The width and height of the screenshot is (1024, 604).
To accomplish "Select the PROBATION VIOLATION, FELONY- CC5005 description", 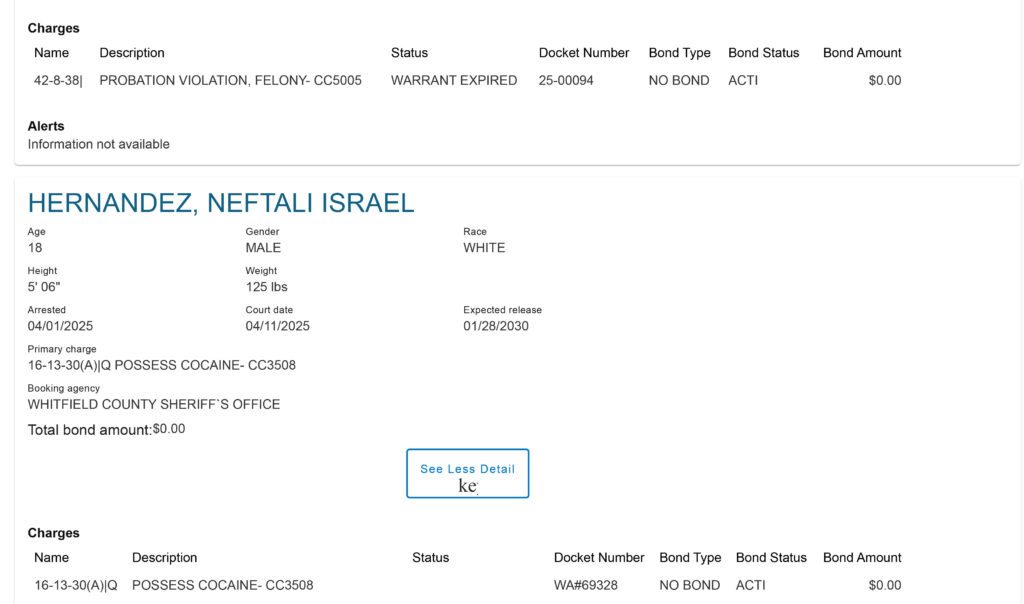I will click(x=231, y=80).
